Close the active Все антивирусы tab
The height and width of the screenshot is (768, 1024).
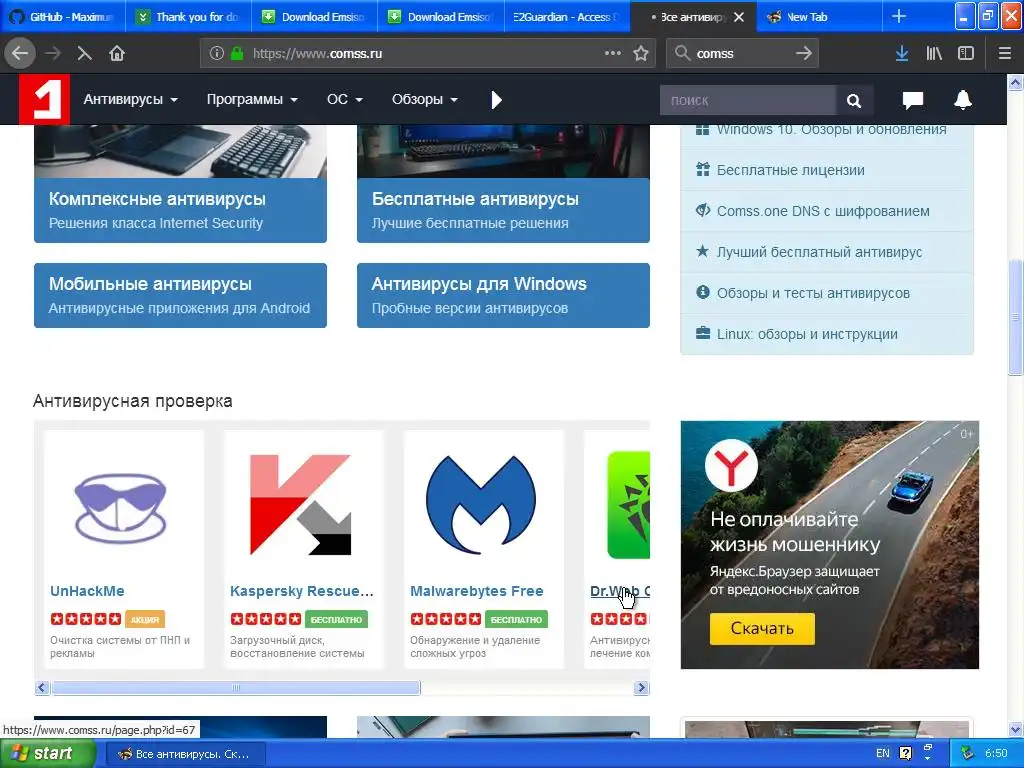[739, 17]
